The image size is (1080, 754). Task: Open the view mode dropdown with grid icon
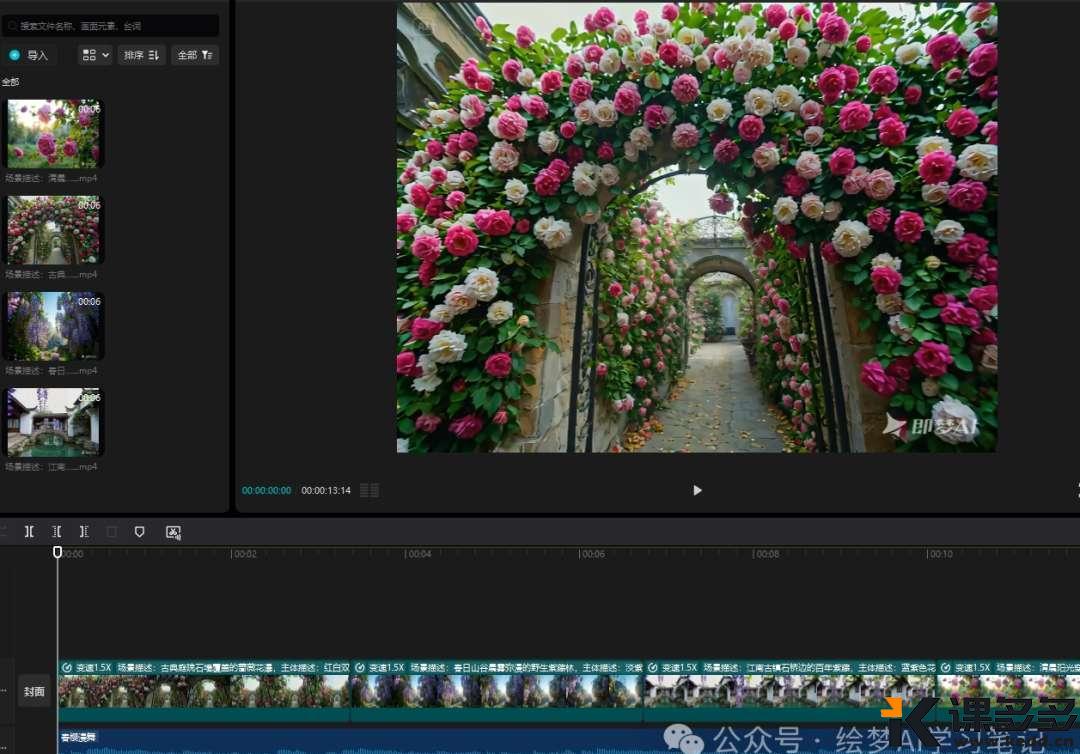95,55
